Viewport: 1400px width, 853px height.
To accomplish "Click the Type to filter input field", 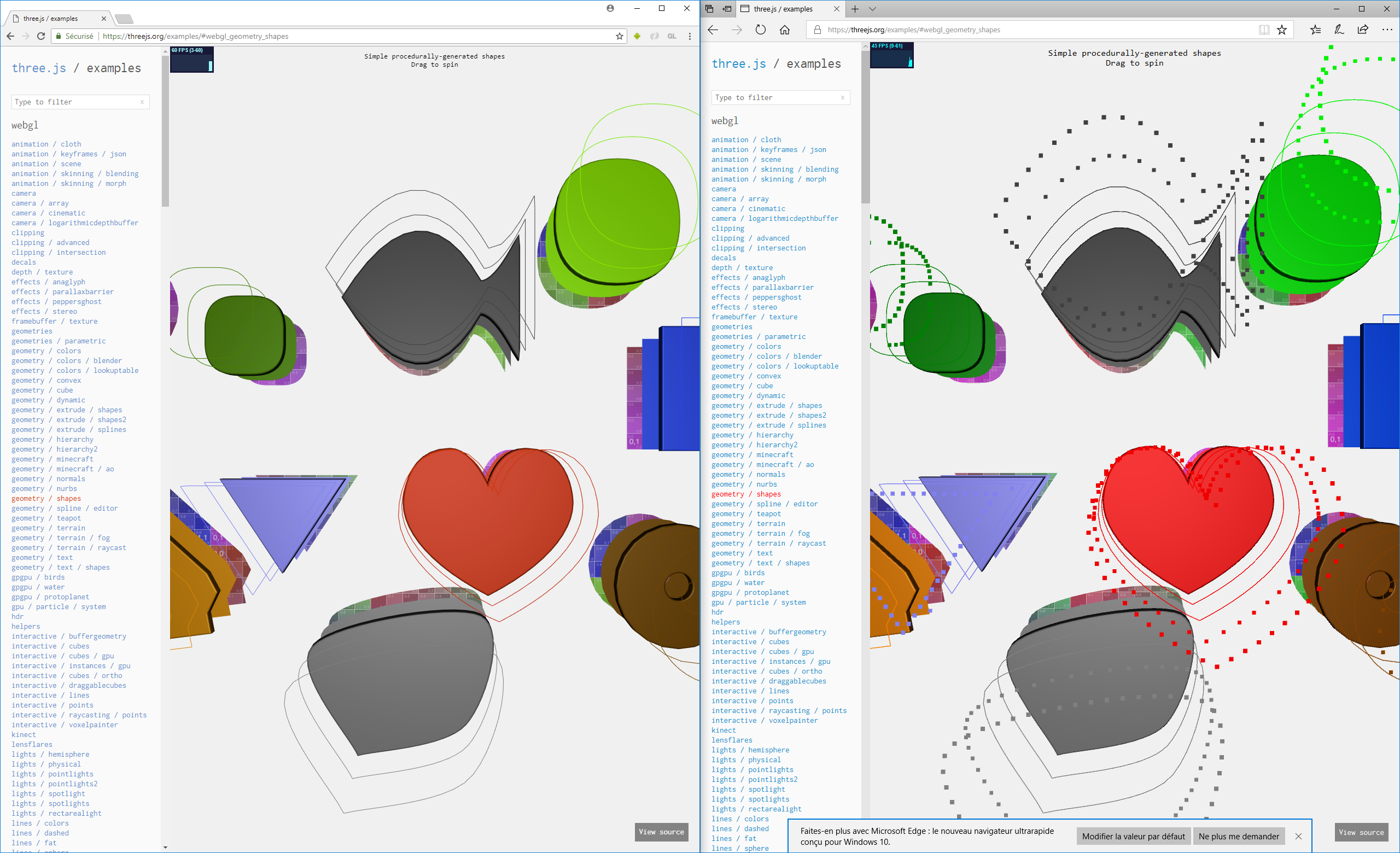I will (80, 102).
